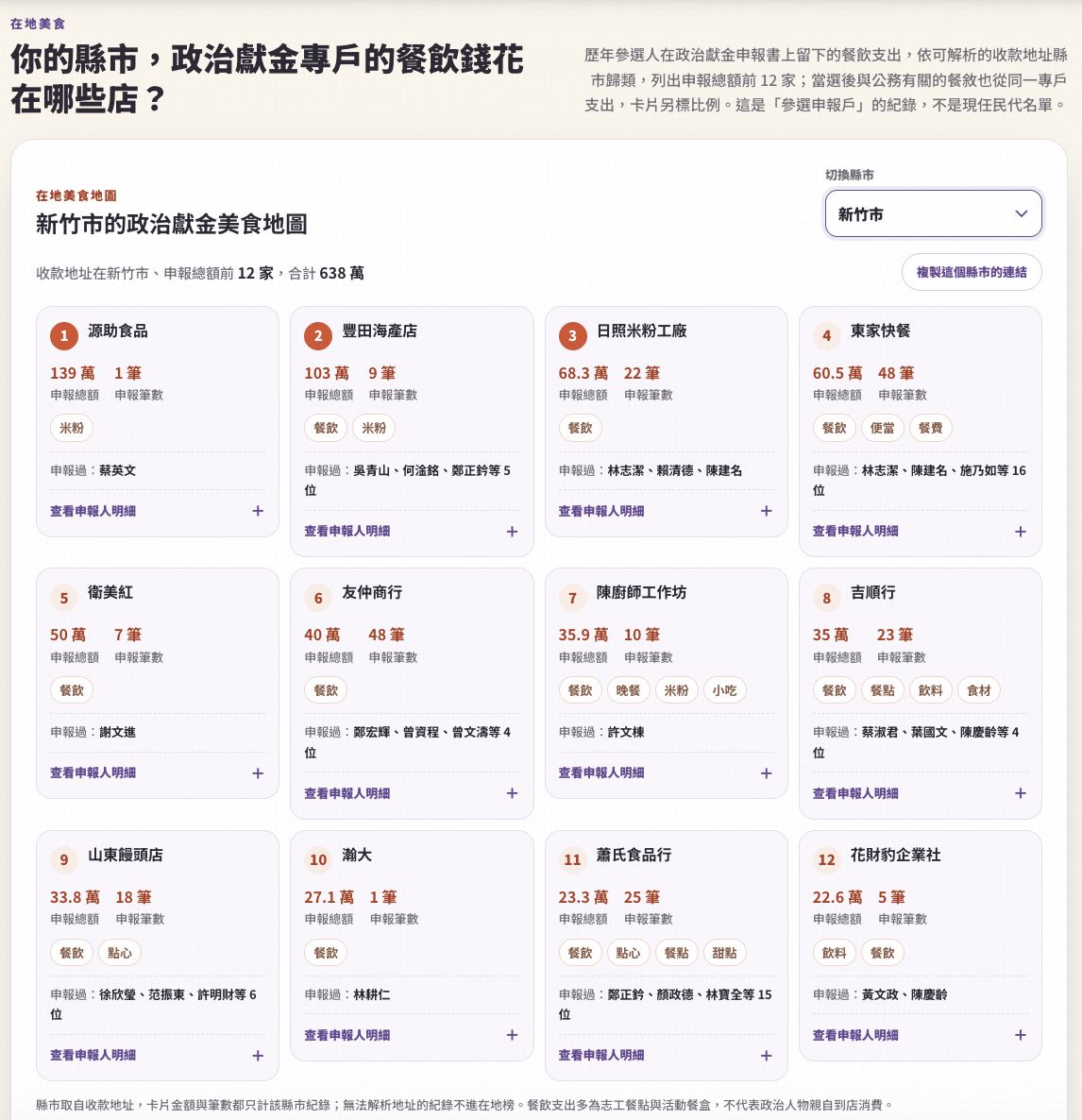Click shop name 源助食品

pos(118,331)
